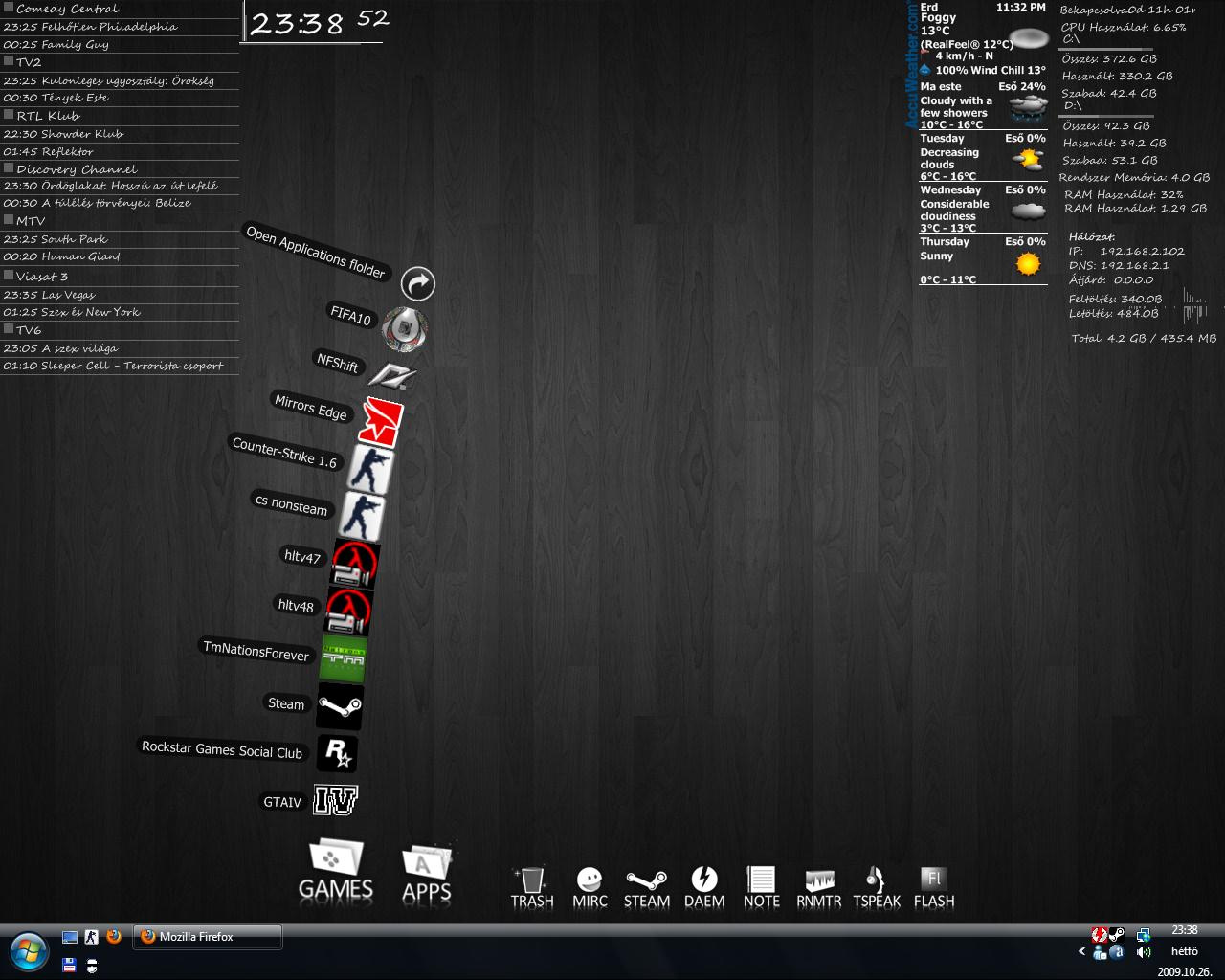Launch FLASH from the dock
The width and height of the screenshot is (1225, 980).
pos(934,887)
